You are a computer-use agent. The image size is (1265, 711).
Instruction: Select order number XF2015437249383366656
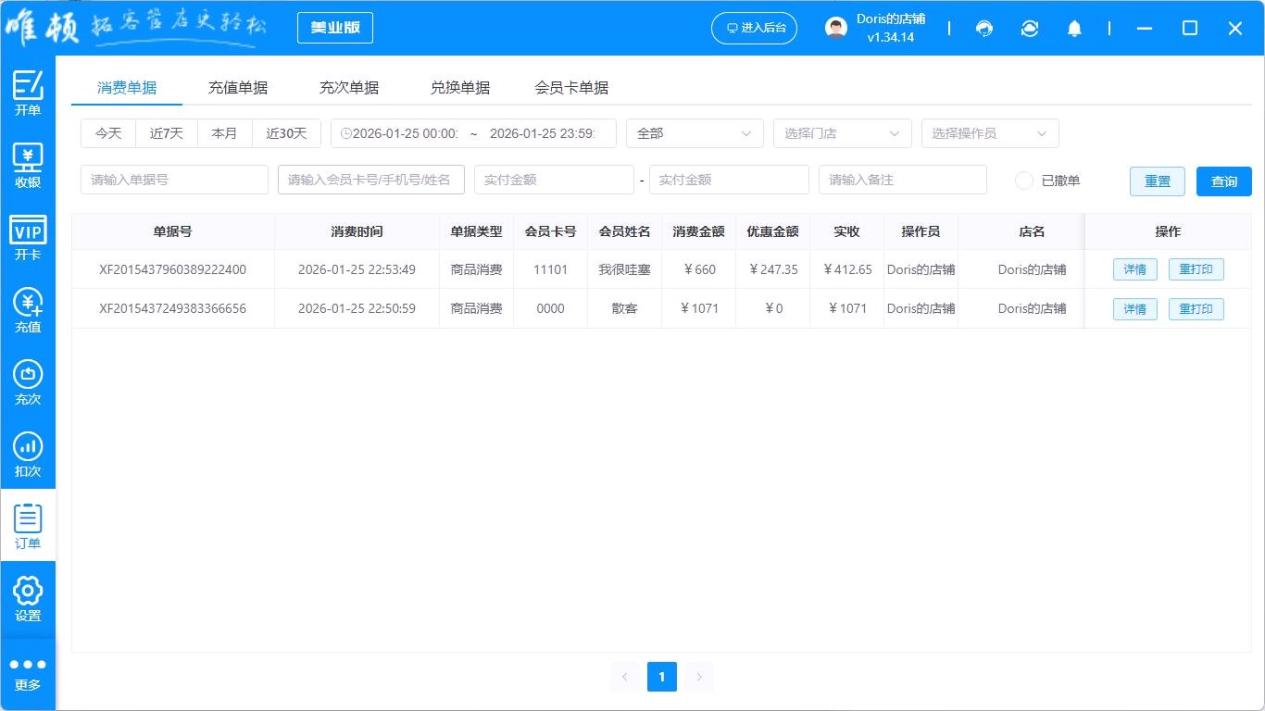point(173,309)
